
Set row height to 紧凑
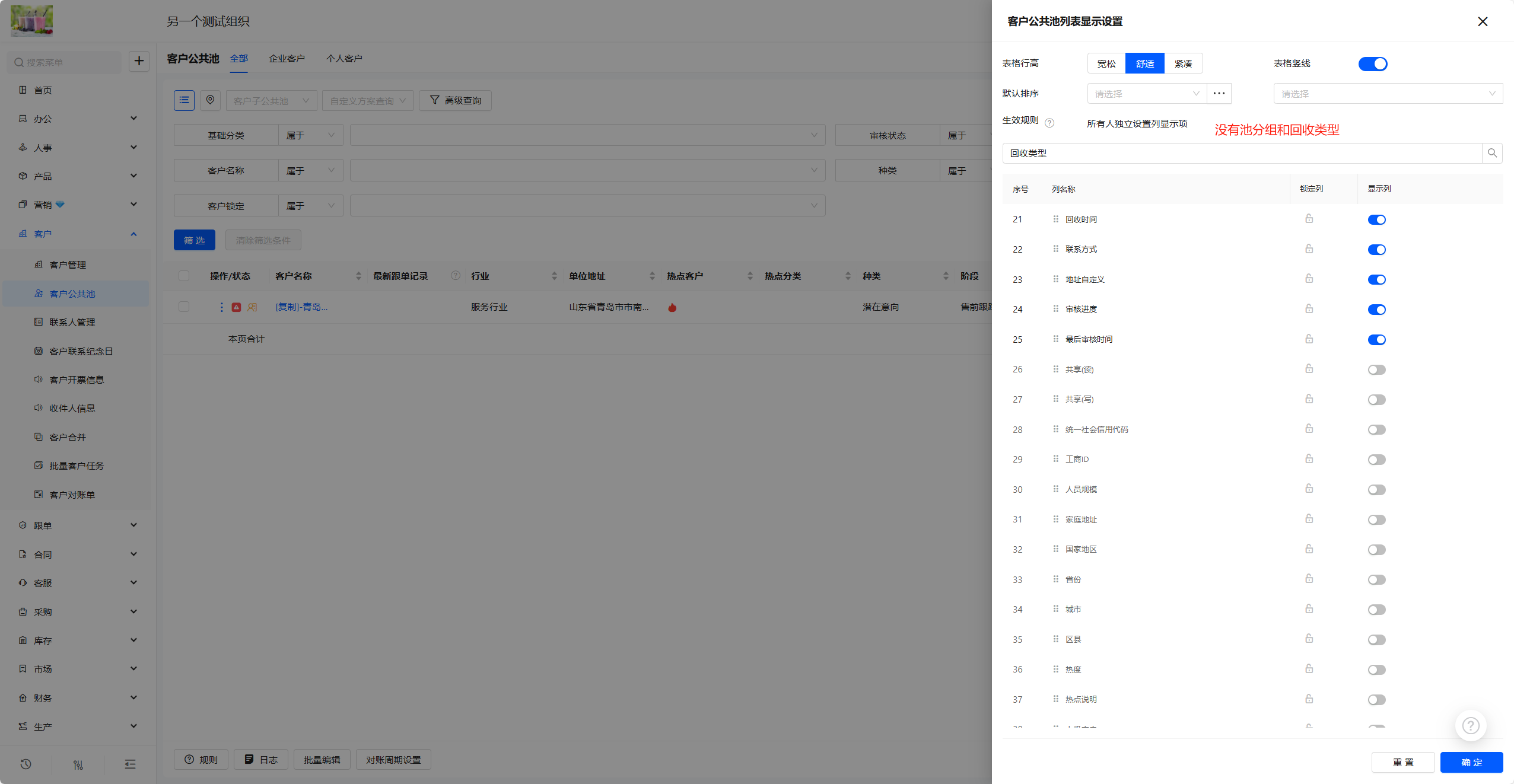coord(1184,63)
